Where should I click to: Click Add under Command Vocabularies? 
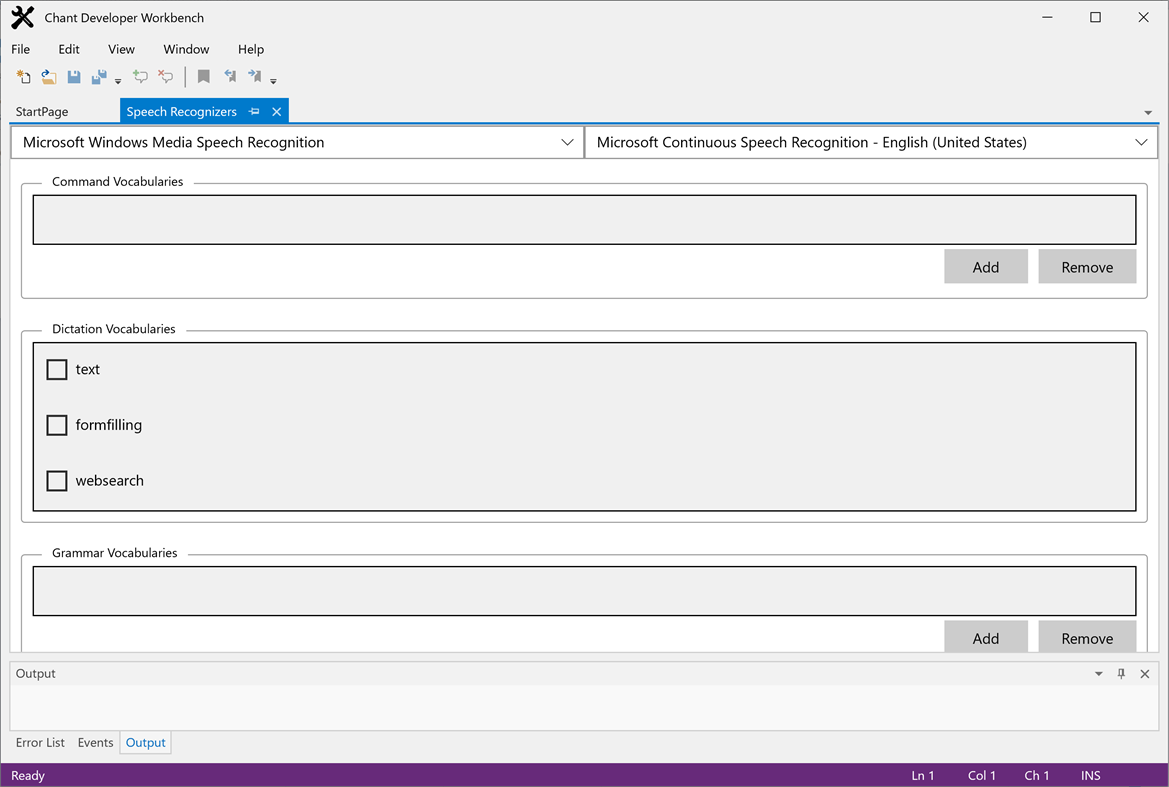coord(986,266)
